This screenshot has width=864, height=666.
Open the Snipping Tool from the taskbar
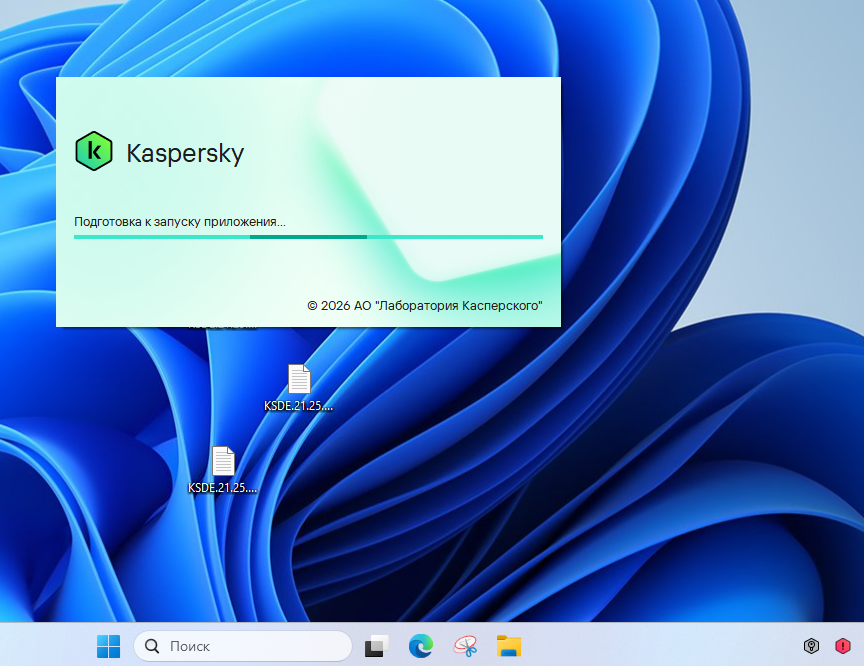pyautogui.click(x=465, y=646)
